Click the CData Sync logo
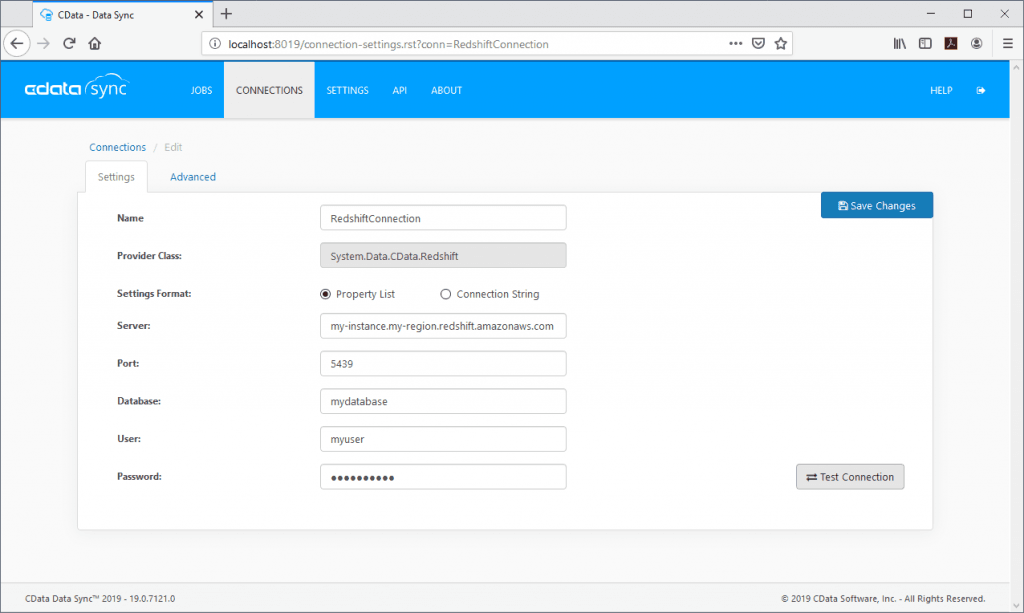The image size is (1024, 613). coord(77,87)
